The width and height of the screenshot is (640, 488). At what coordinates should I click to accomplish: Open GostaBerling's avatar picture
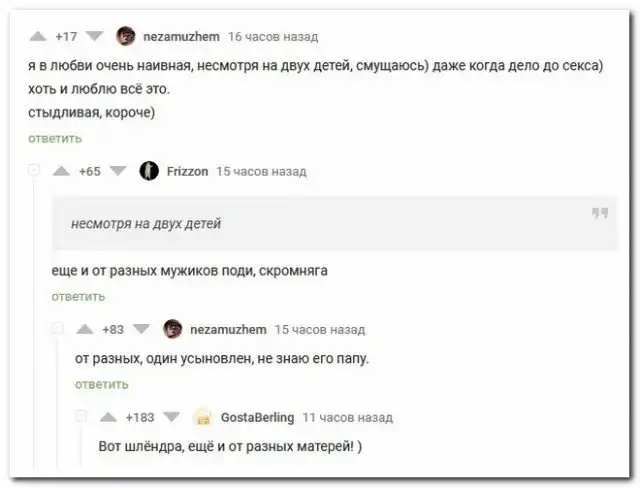[x=203, y=417]
